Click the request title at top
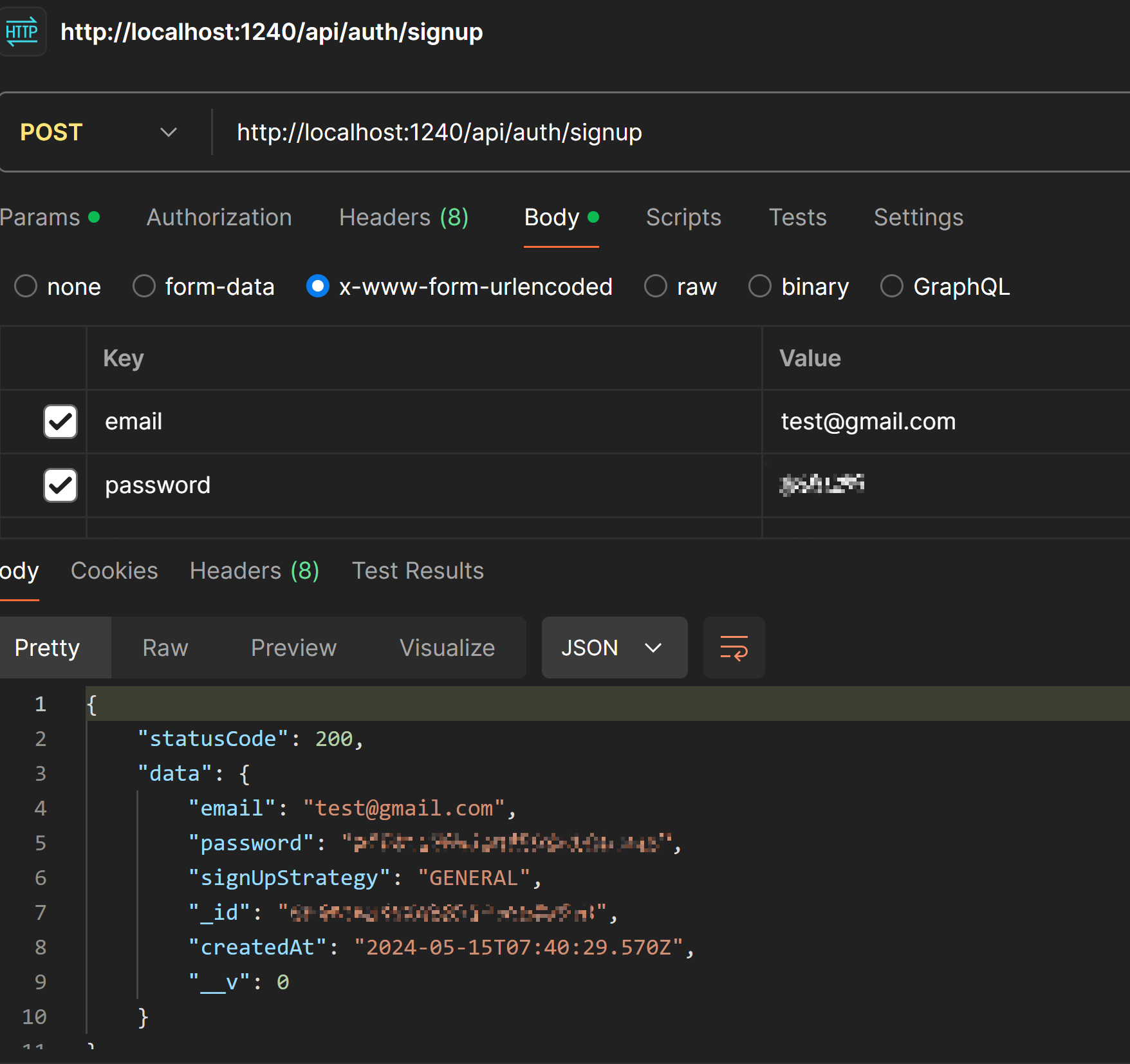Viewport: 1130px width, 1064px height. (272, 32)
